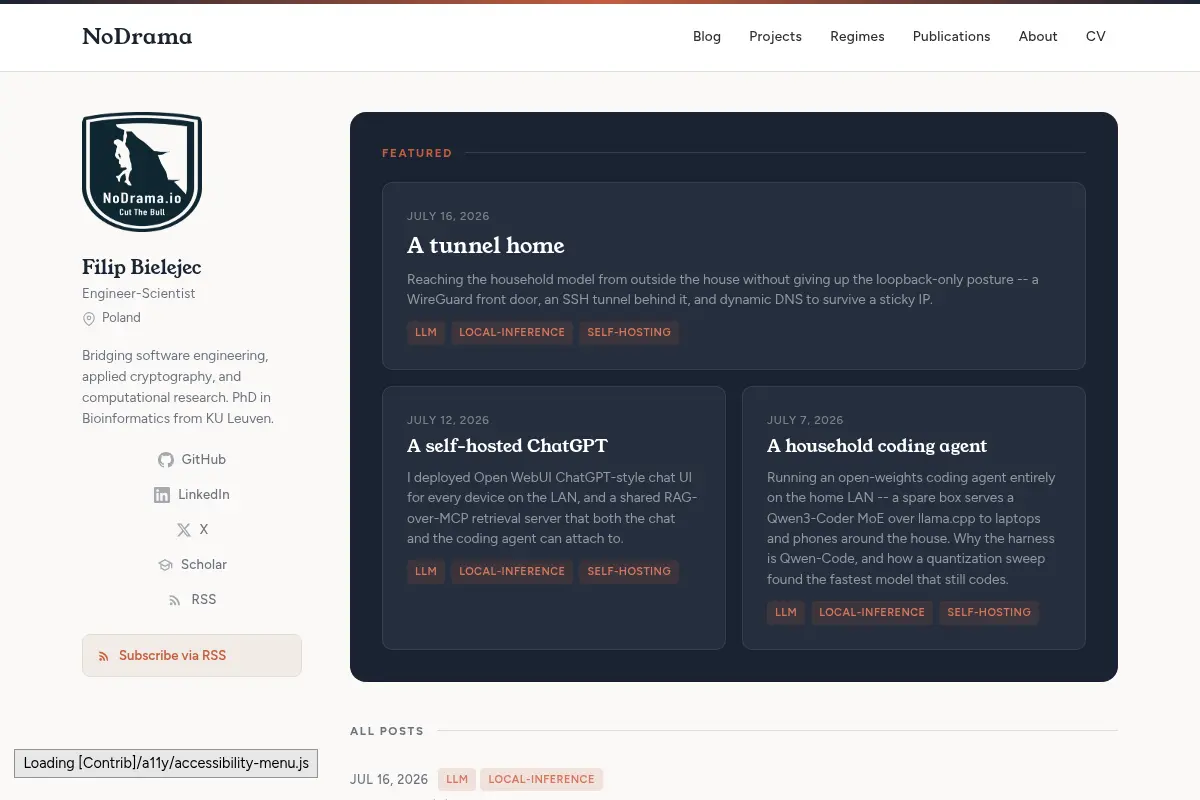Open the "A self-hosted ChatGPT" post
Screen dimensions: 1200x800
[x=507, y=446]
